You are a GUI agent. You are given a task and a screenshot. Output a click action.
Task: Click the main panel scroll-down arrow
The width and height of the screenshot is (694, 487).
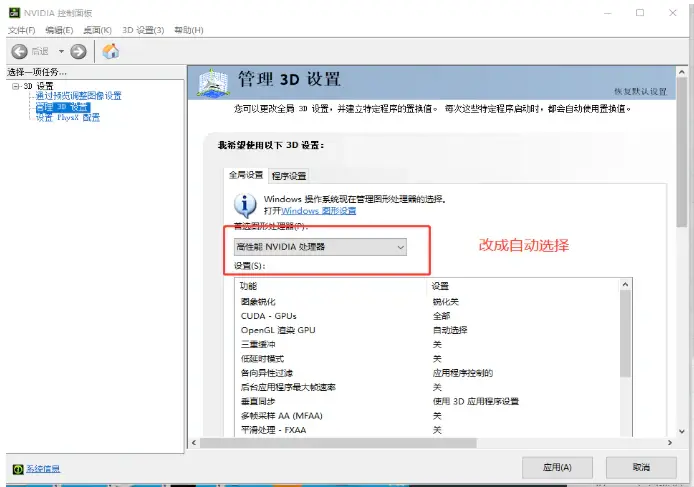click(682, 431)
